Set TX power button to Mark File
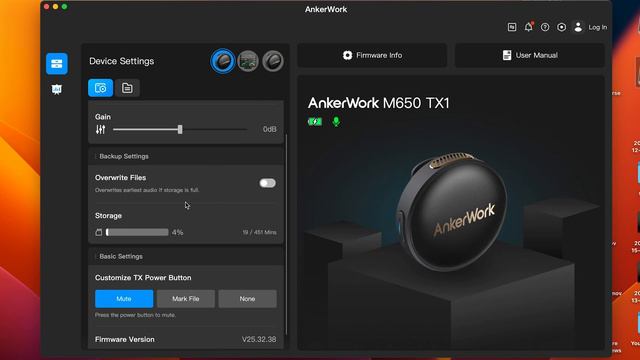 click(x=186, y=299)
